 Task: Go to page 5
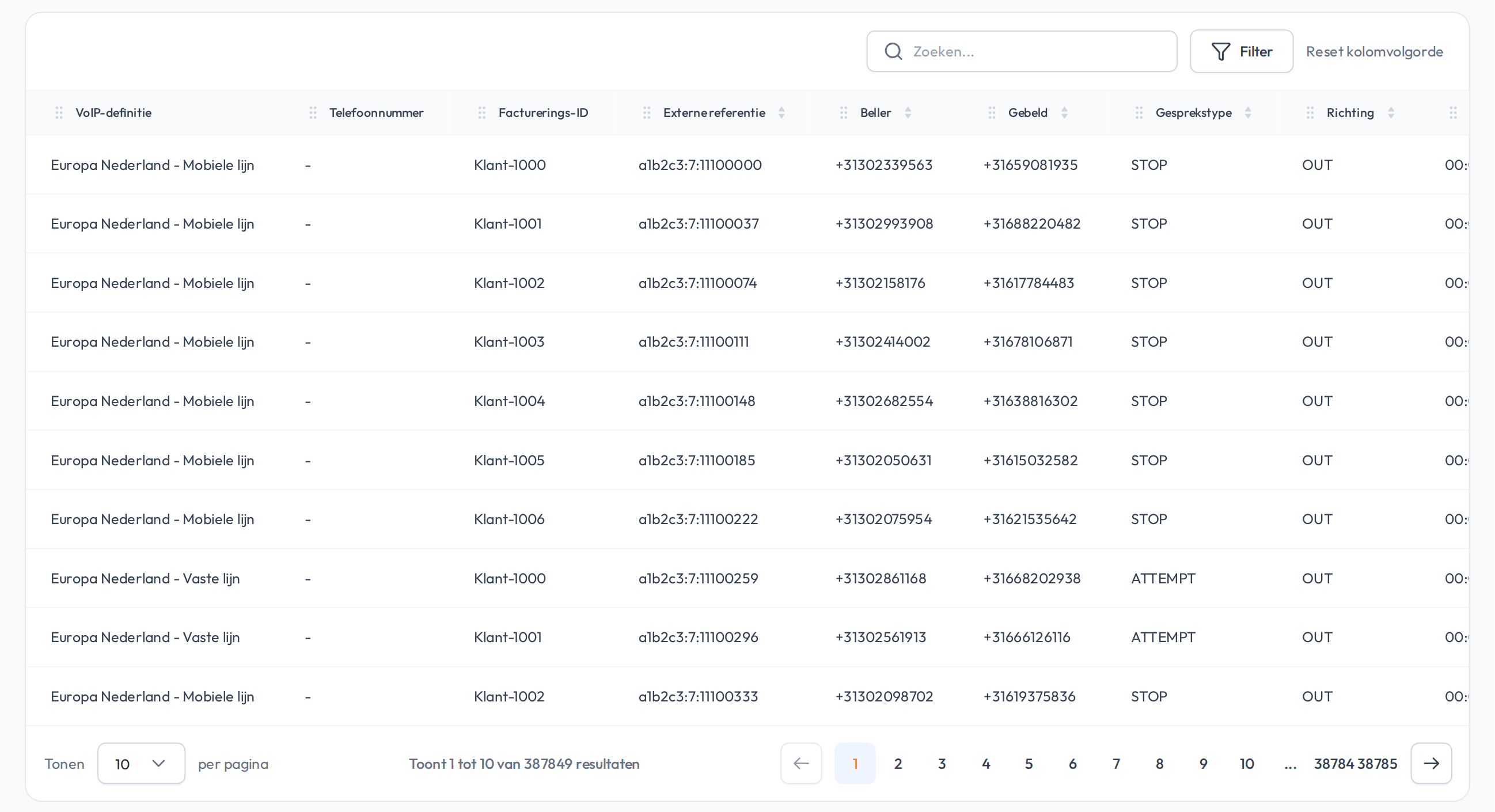point(1029,763)
